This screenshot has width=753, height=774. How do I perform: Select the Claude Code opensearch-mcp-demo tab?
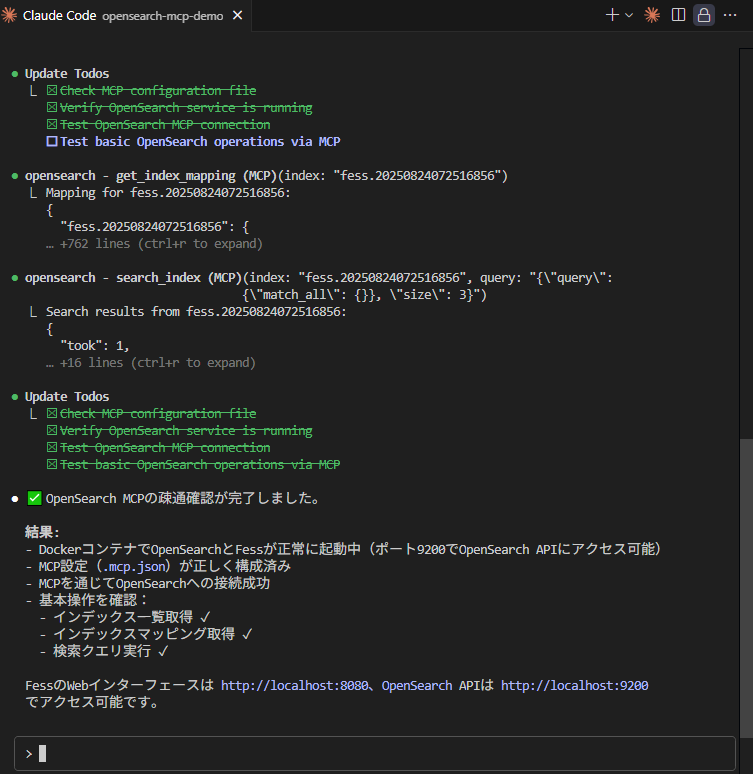125,16
